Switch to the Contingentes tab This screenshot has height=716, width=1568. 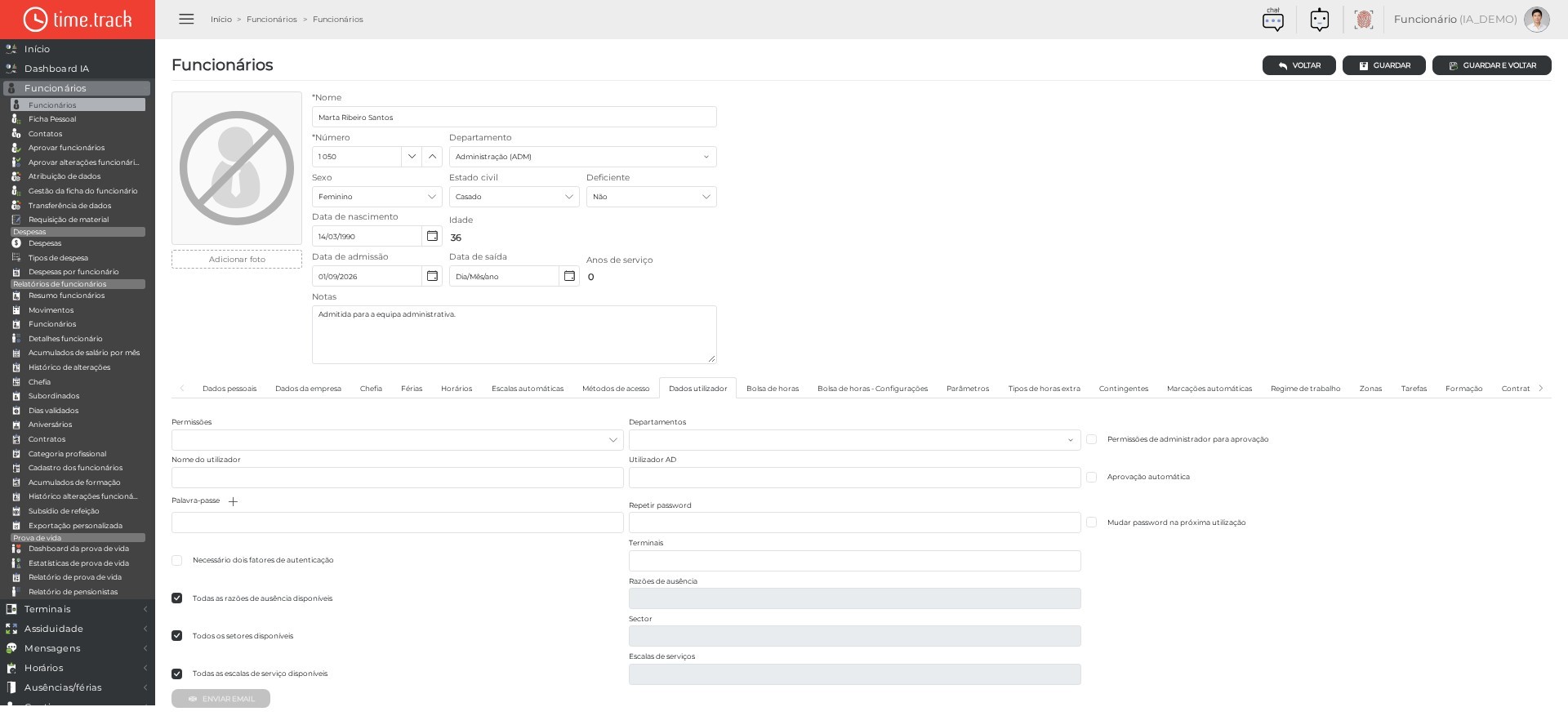pyautogui.click(x=1124, y=389)
